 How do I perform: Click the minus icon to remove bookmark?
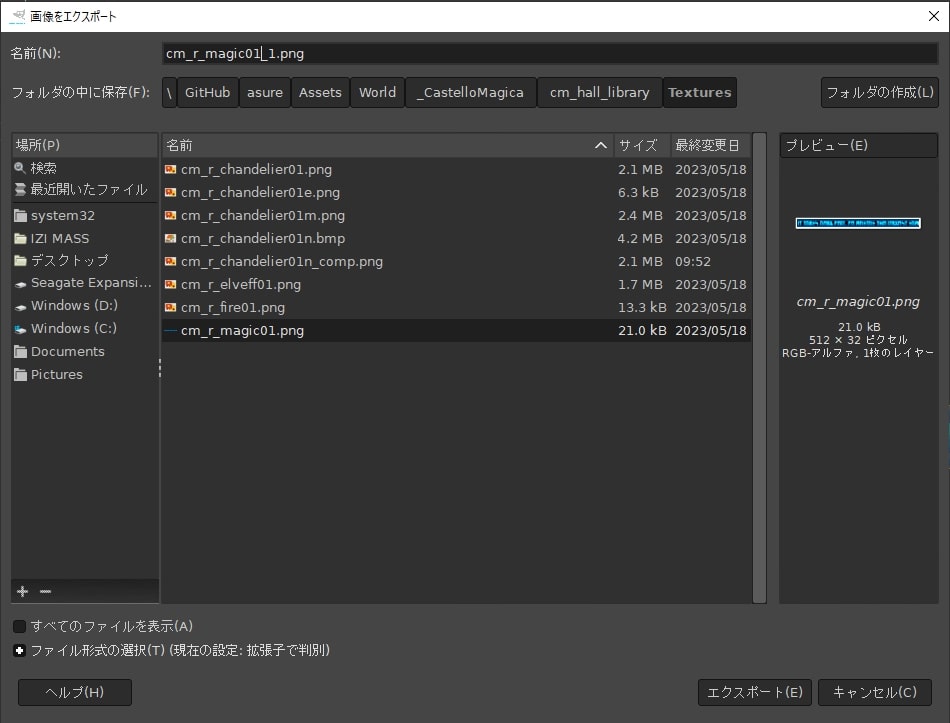(x=45, y=591)
